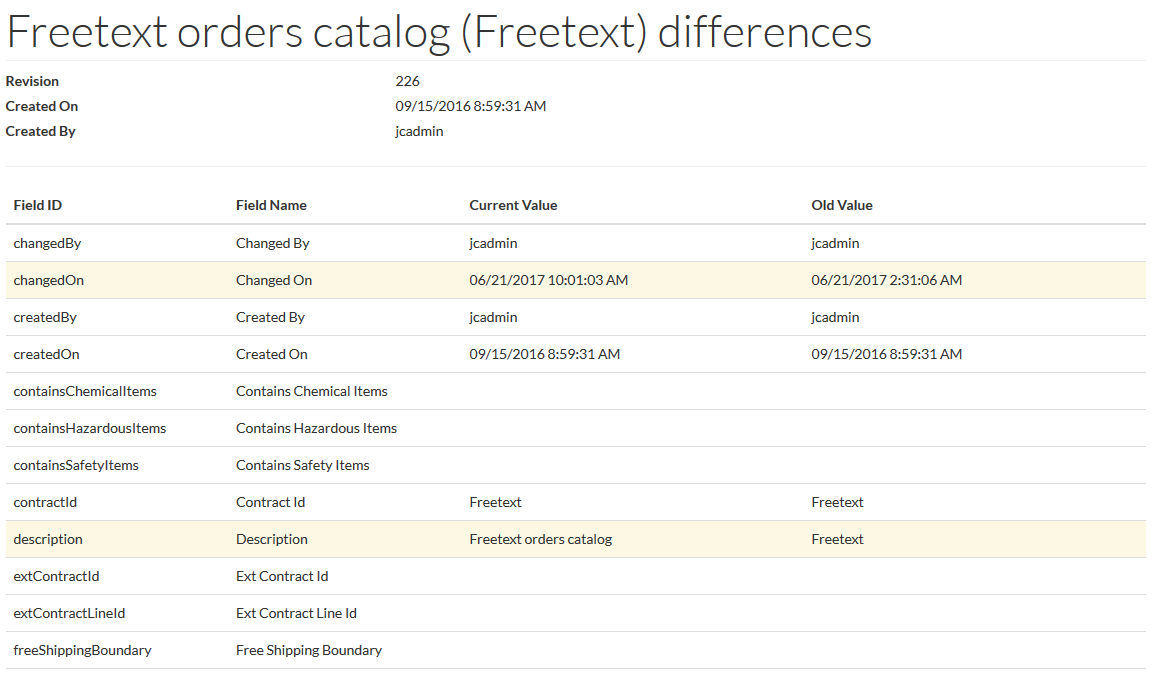Click old value 06/21/2017 2:31:06 AM

point(886,280)
